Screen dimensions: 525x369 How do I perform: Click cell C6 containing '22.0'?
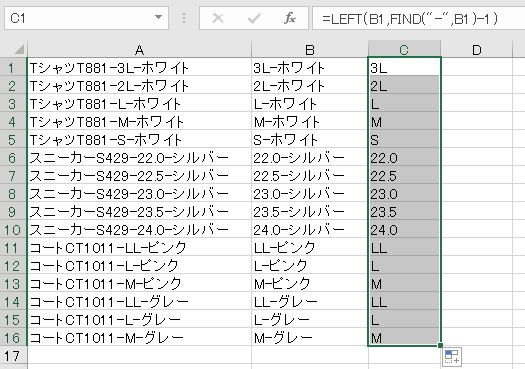pos(404,158)
